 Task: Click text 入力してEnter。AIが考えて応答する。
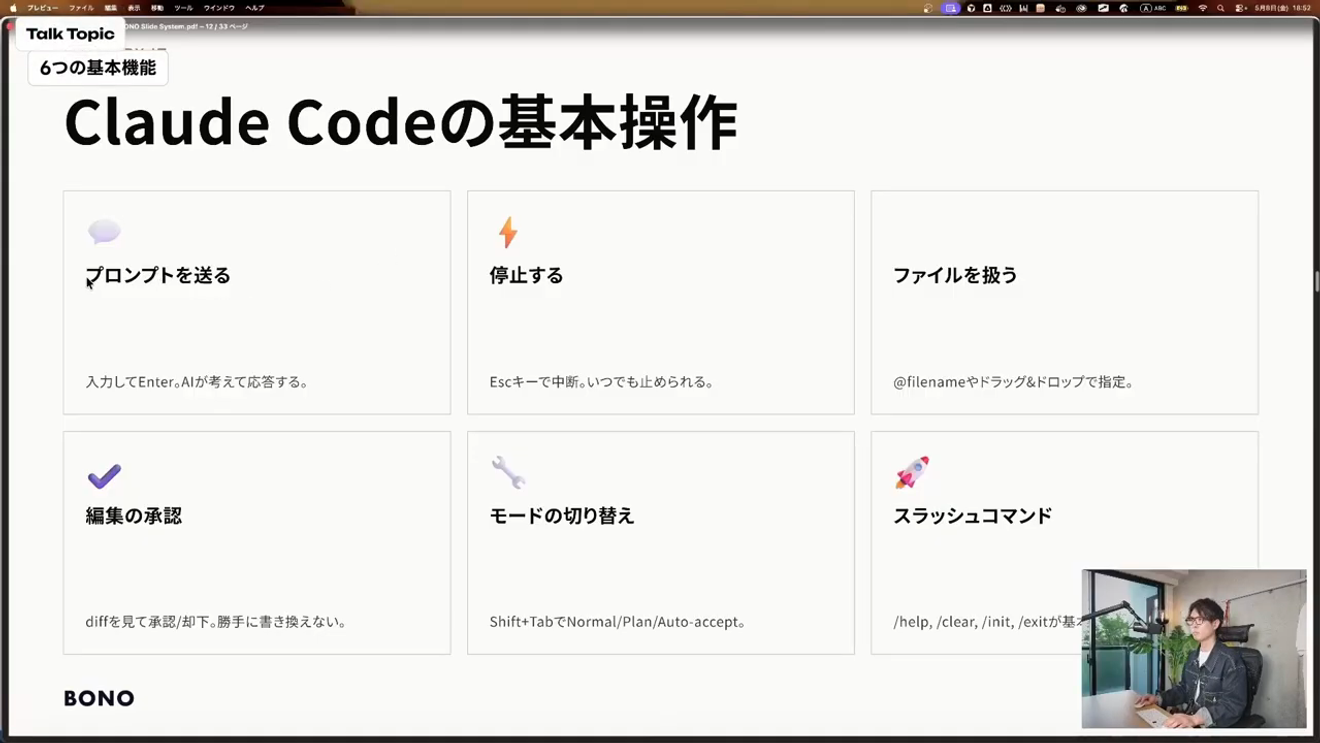pyautogui.click(x=198, y=382)
